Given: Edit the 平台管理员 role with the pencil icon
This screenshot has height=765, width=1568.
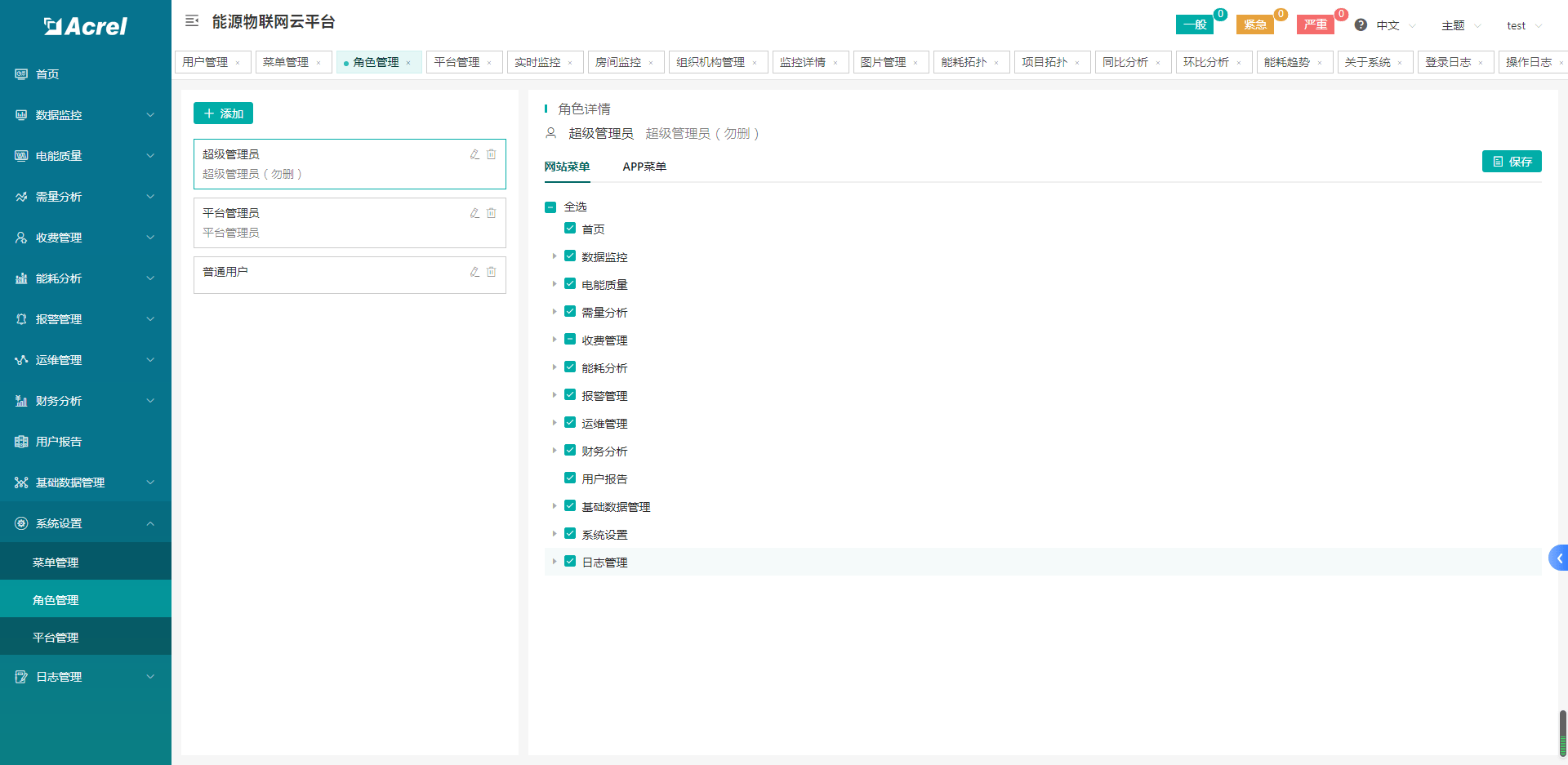Looking at the screenshot, I should [474, 213].
